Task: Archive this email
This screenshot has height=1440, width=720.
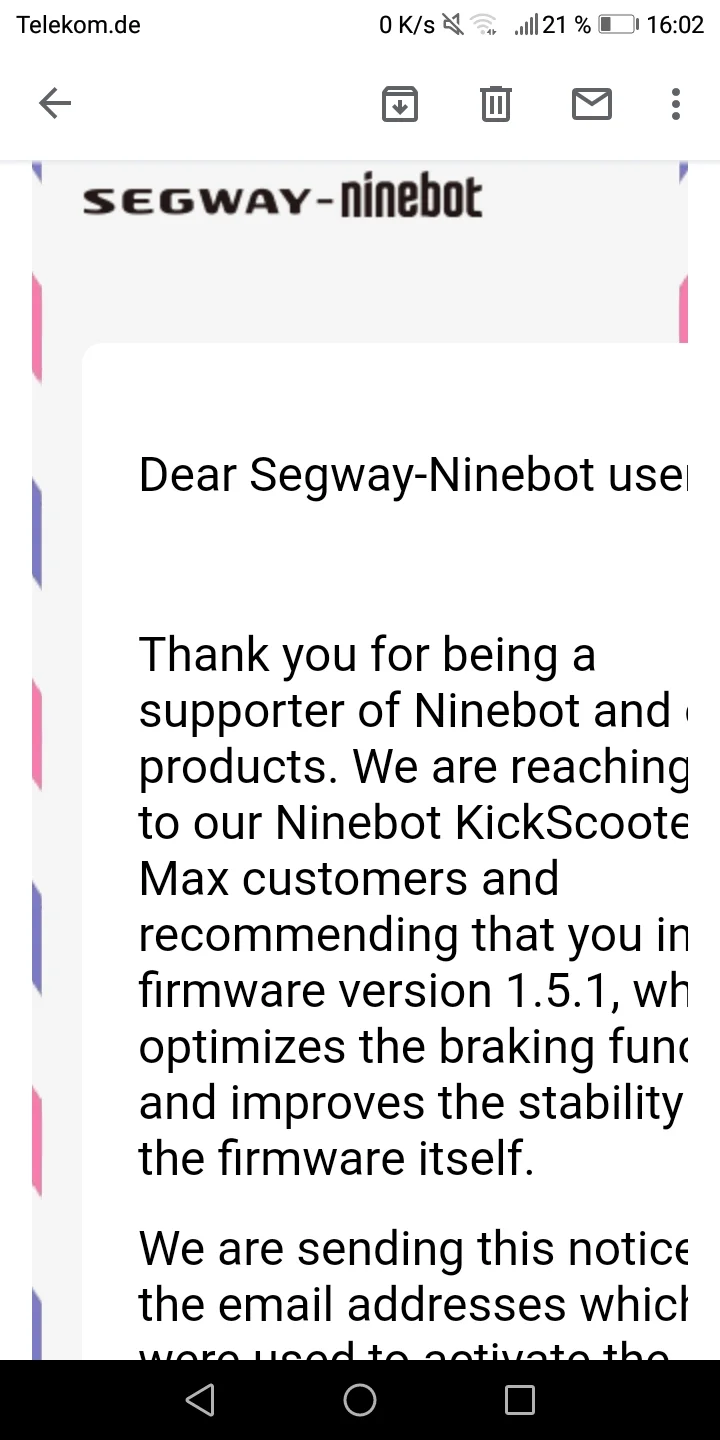Action: (400, 103)
